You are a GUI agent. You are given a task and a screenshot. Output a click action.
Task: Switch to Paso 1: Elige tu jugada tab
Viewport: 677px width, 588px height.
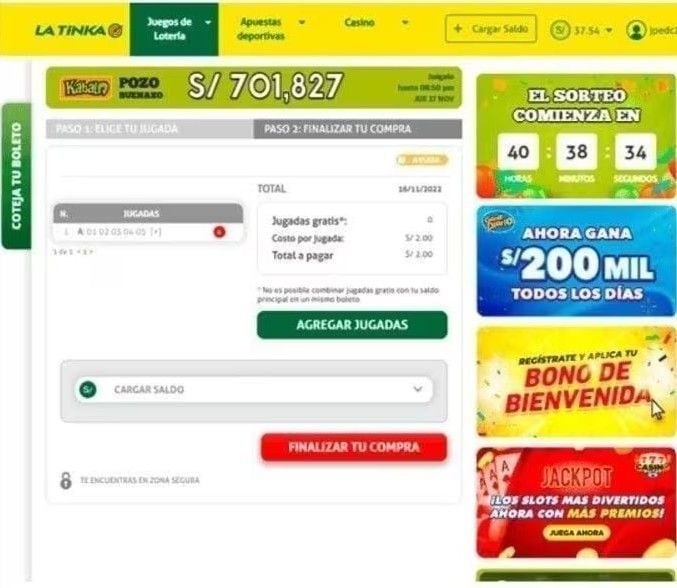coord(150,129)
